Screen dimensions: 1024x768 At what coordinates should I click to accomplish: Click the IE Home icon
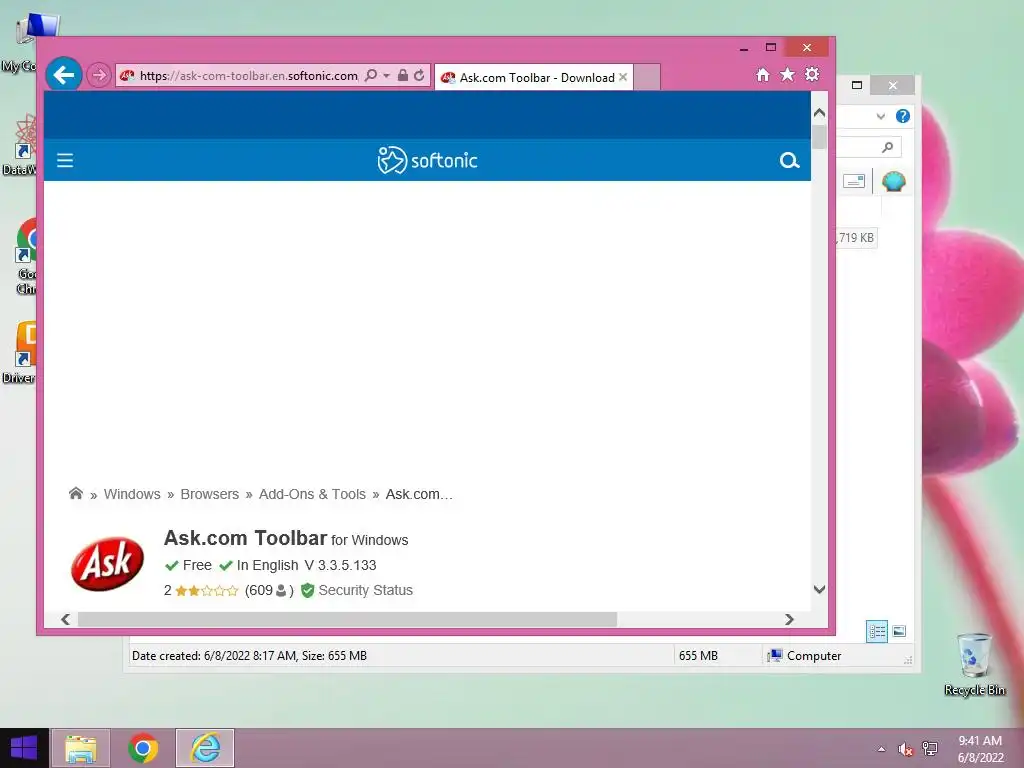pyautogui.click(x=762, y=74)
